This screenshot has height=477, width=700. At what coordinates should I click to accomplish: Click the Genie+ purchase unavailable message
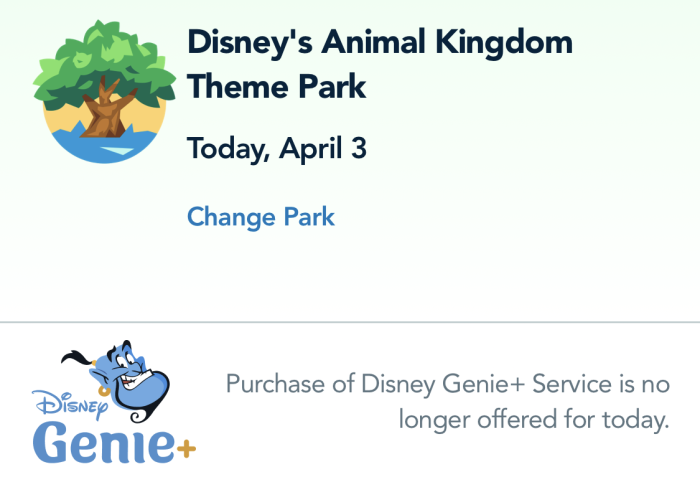point(447,402)
